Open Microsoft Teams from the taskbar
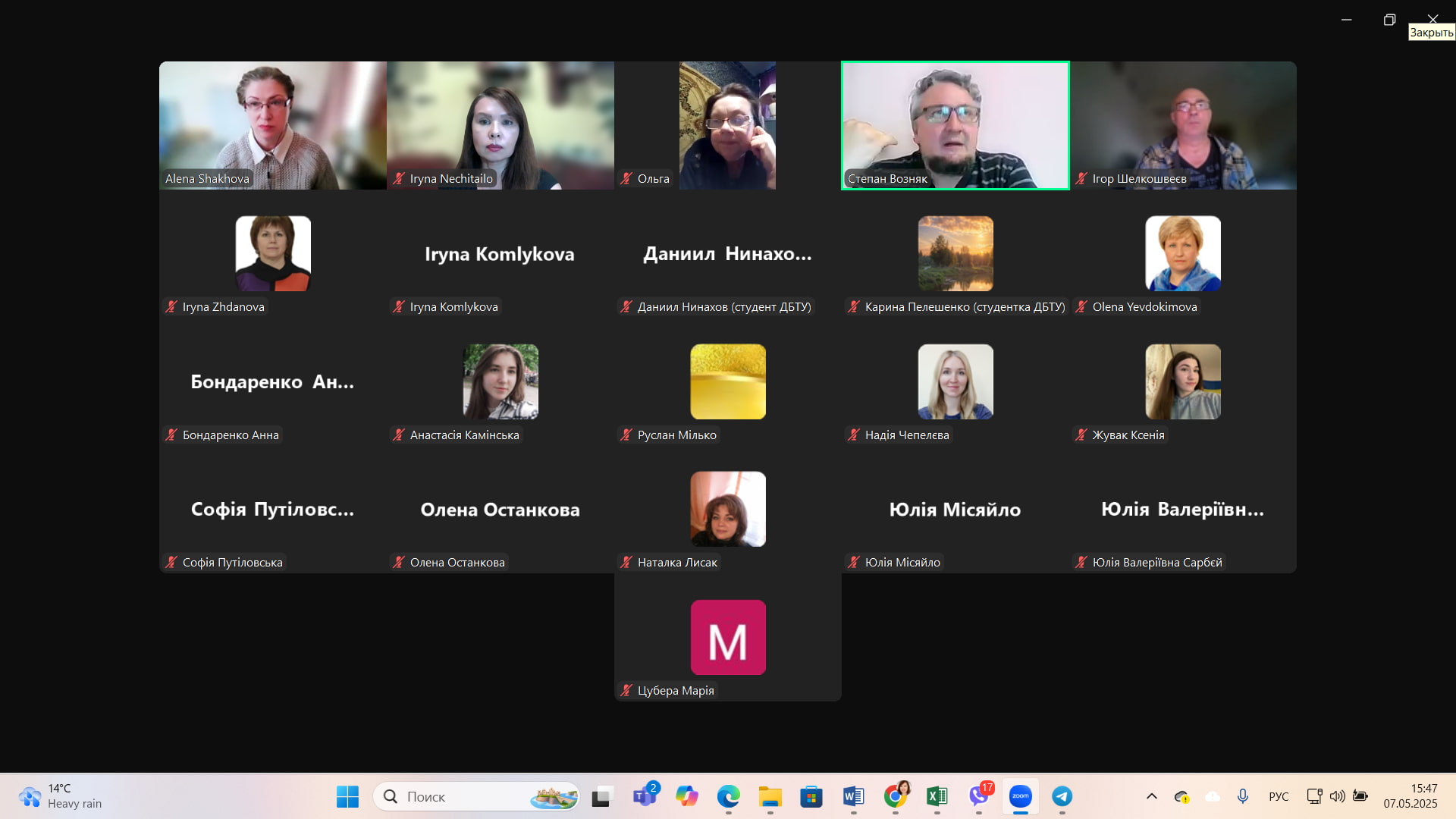 point(645,796)
